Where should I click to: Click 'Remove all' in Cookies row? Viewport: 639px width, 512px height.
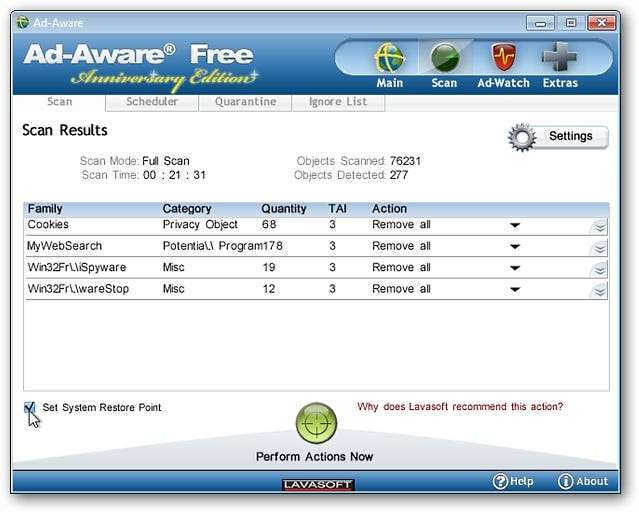coord(401,225)
